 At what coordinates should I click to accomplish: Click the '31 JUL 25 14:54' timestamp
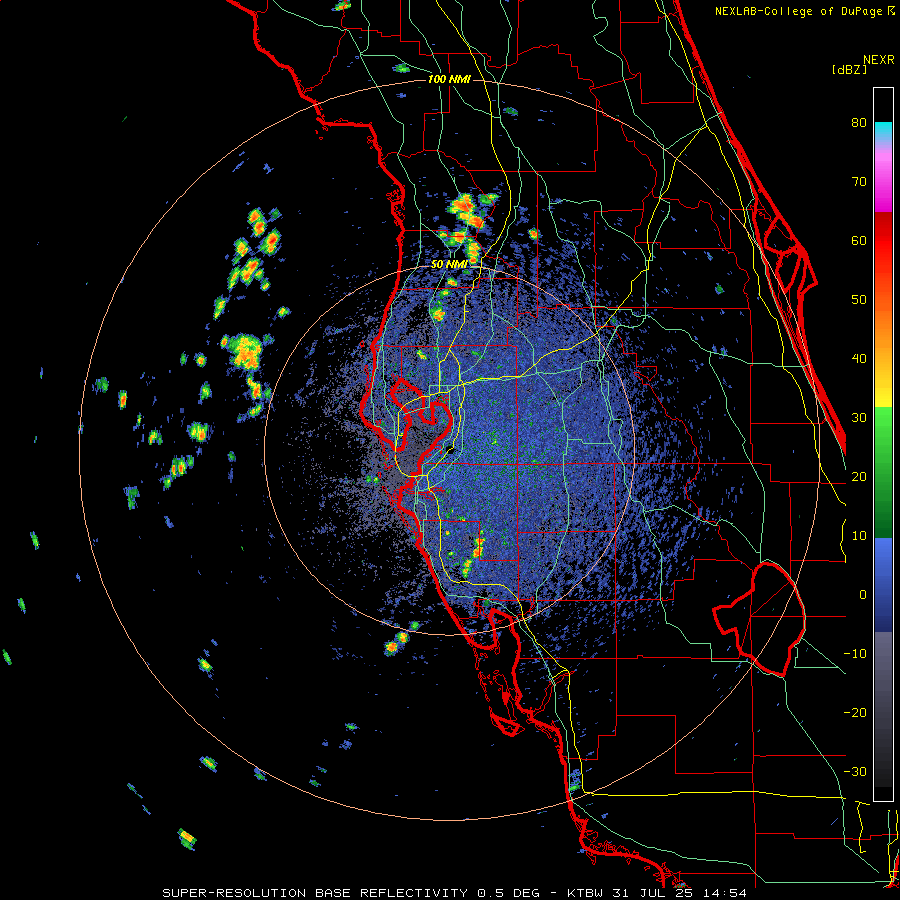click(678, 893)
